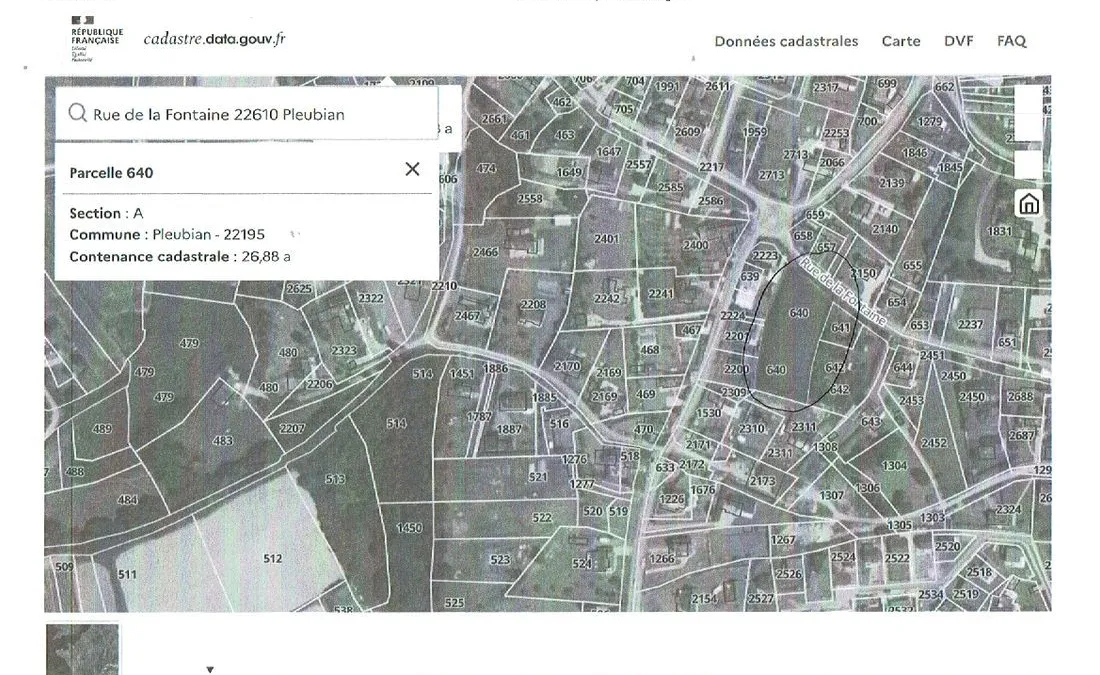The height and width of the screenshot is (675, 1100).
Task: Click the address search field
Action: [x=247, y=114]
